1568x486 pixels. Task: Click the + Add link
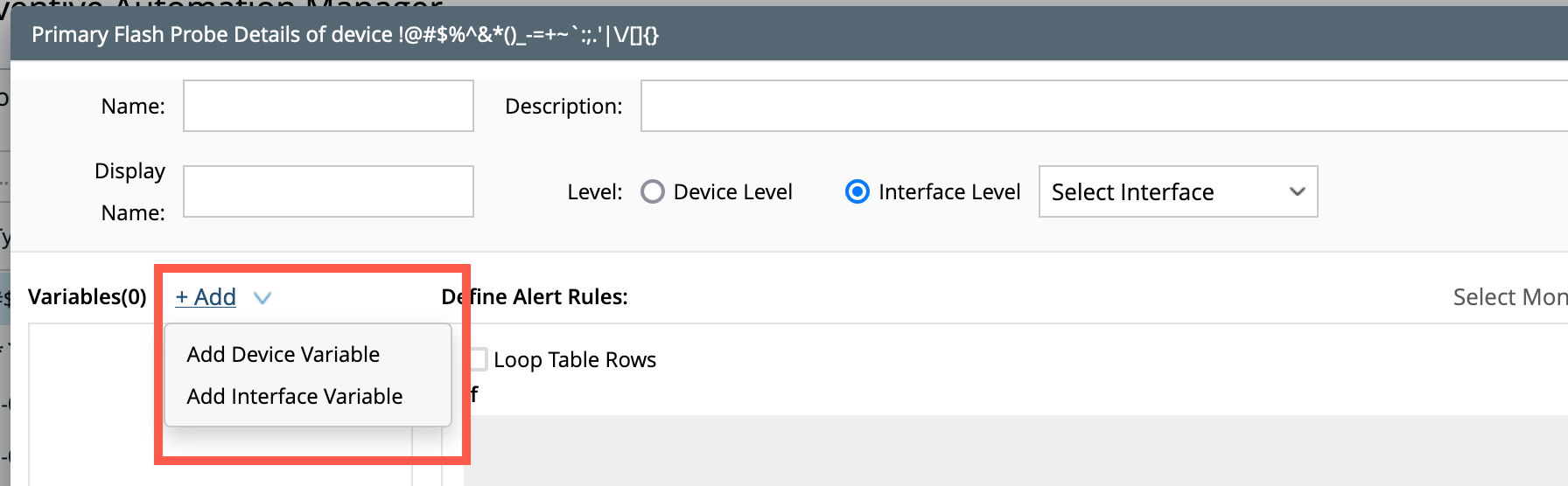[206, 297]
